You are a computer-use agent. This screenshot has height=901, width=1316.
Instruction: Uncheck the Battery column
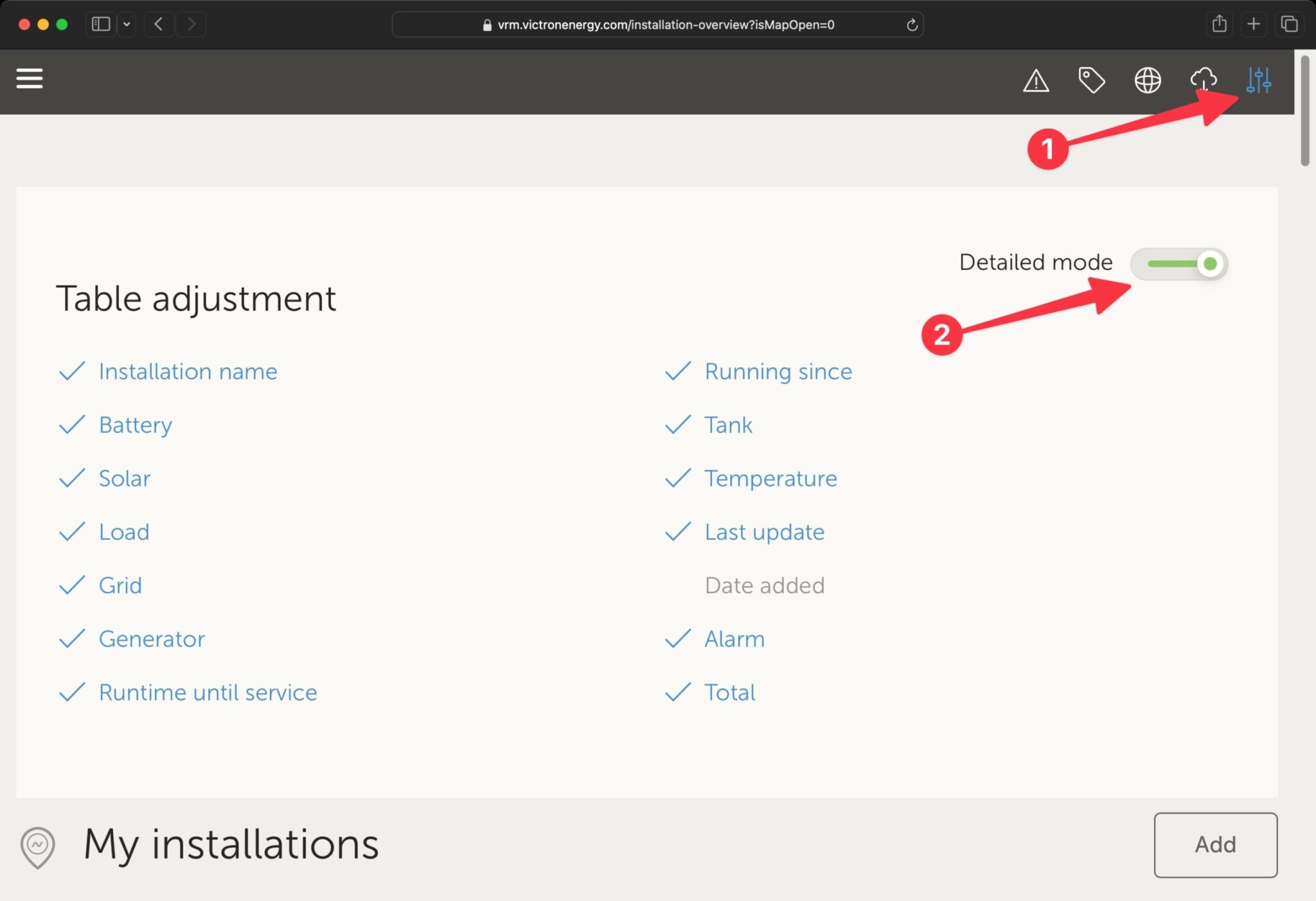coord(135,425)
